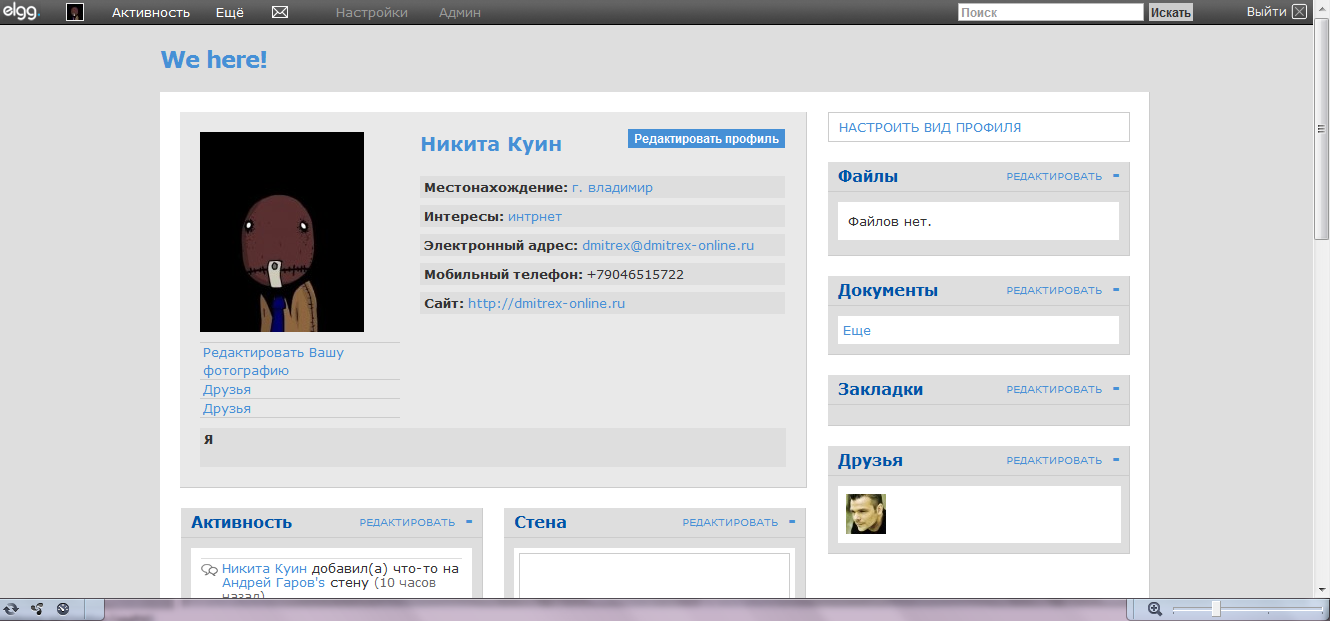Click РЕДАКТИРОВАТЬ in Стена widget
The width and height of the screenshot is (1330, 621).
point(730,523)
